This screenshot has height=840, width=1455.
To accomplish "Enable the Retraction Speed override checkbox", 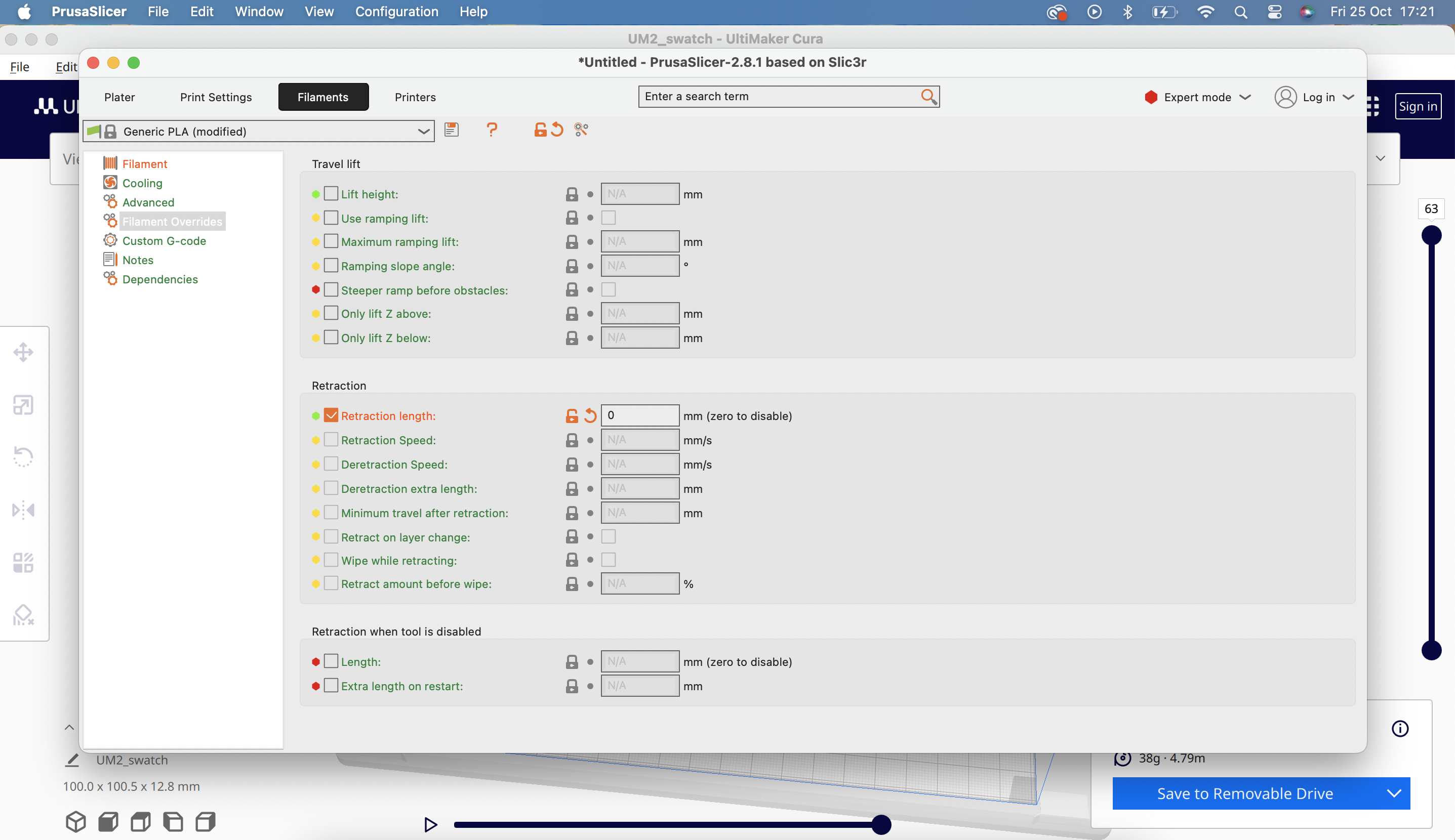I will (331, 439).
